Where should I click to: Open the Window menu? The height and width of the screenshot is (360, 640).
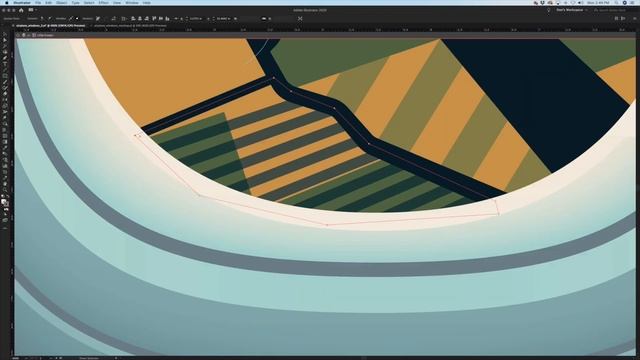coord(132,2)
